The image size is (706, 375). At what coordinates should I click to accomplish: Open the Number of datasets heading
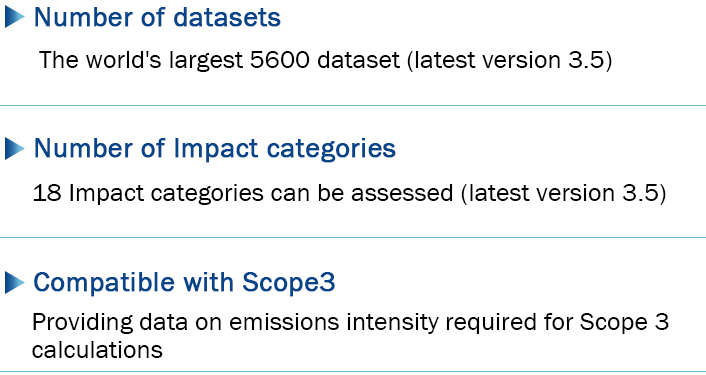(157, 18)
